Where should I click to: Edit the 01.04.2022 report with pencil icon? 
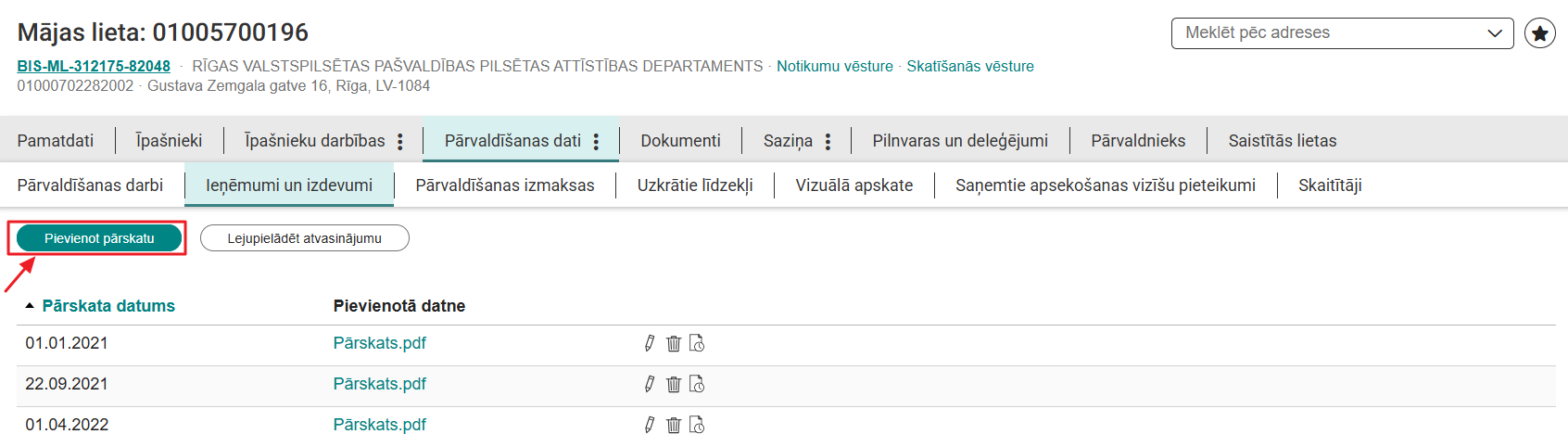[x=650, y=425]
